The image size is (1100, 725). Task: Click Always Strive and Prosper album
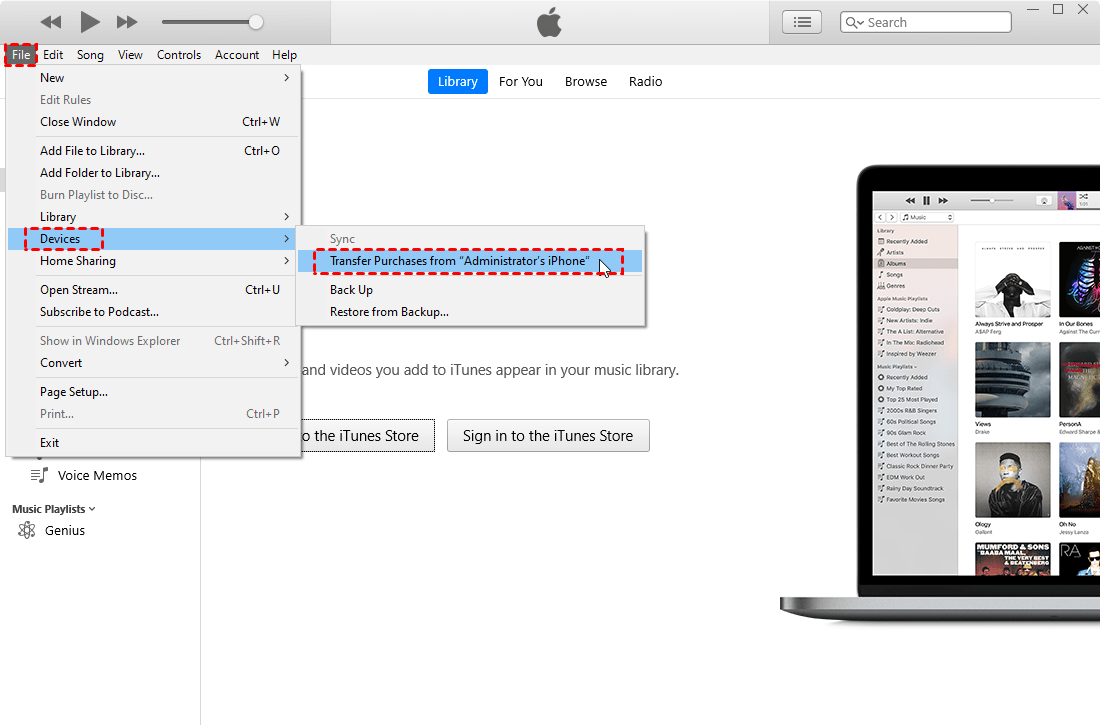pyautogui.click(x=1012, y=279)
